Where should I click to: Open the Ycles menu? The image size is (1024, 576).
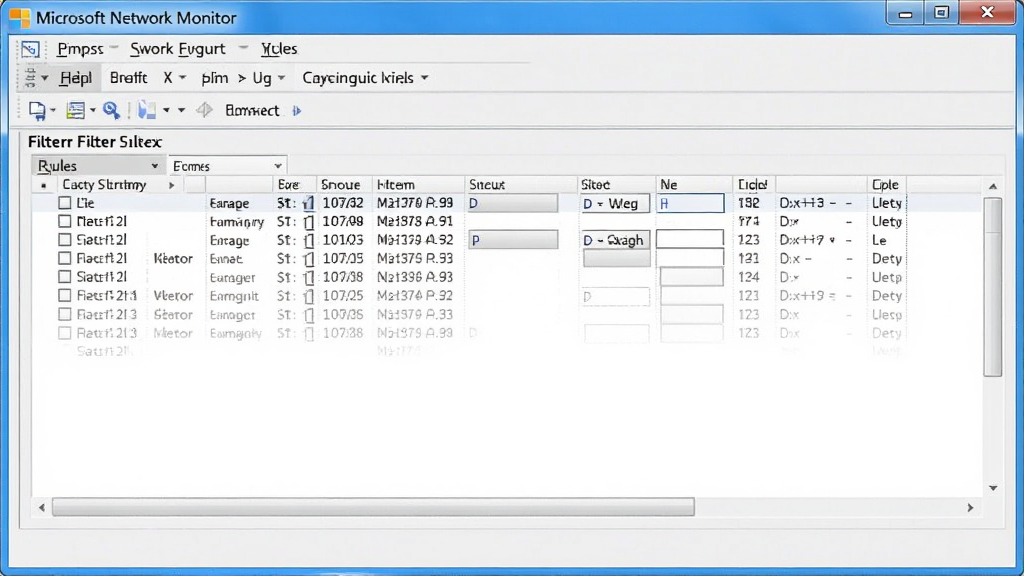[279, 49]
